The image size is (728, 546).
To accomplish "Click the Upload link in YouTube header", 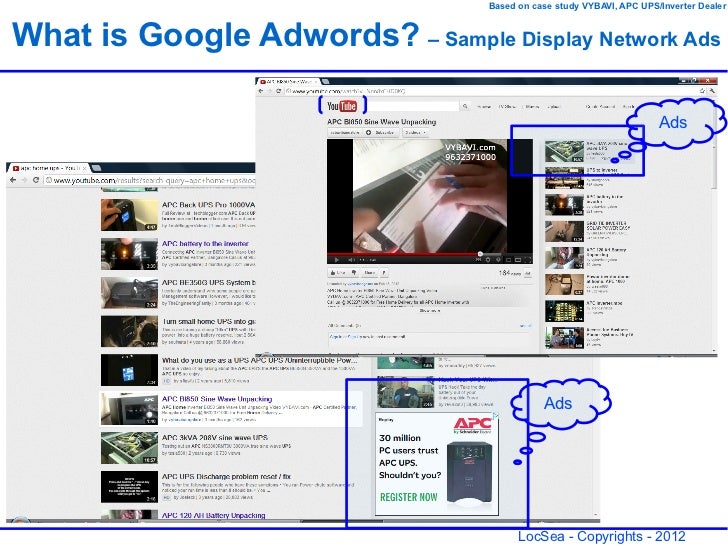I will click(554, 107).
